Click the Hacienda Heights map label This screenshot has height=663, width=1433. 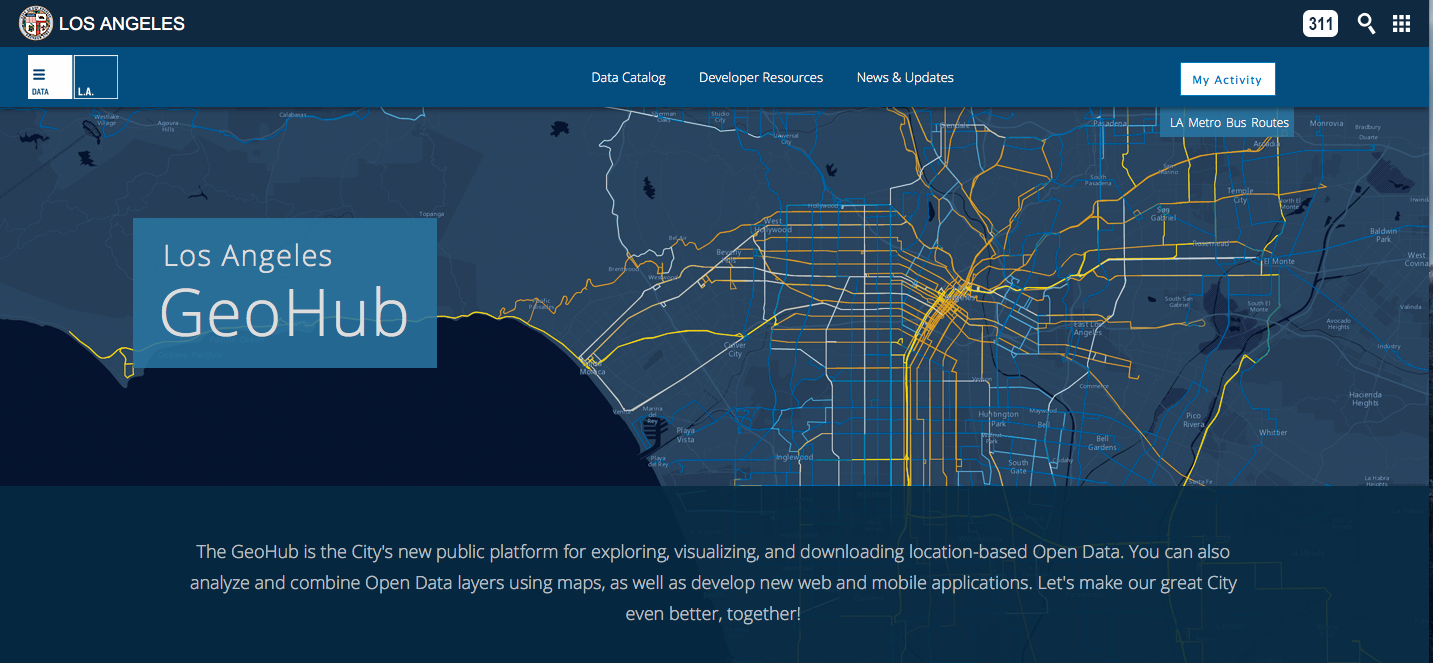[x=1365, y=398]
